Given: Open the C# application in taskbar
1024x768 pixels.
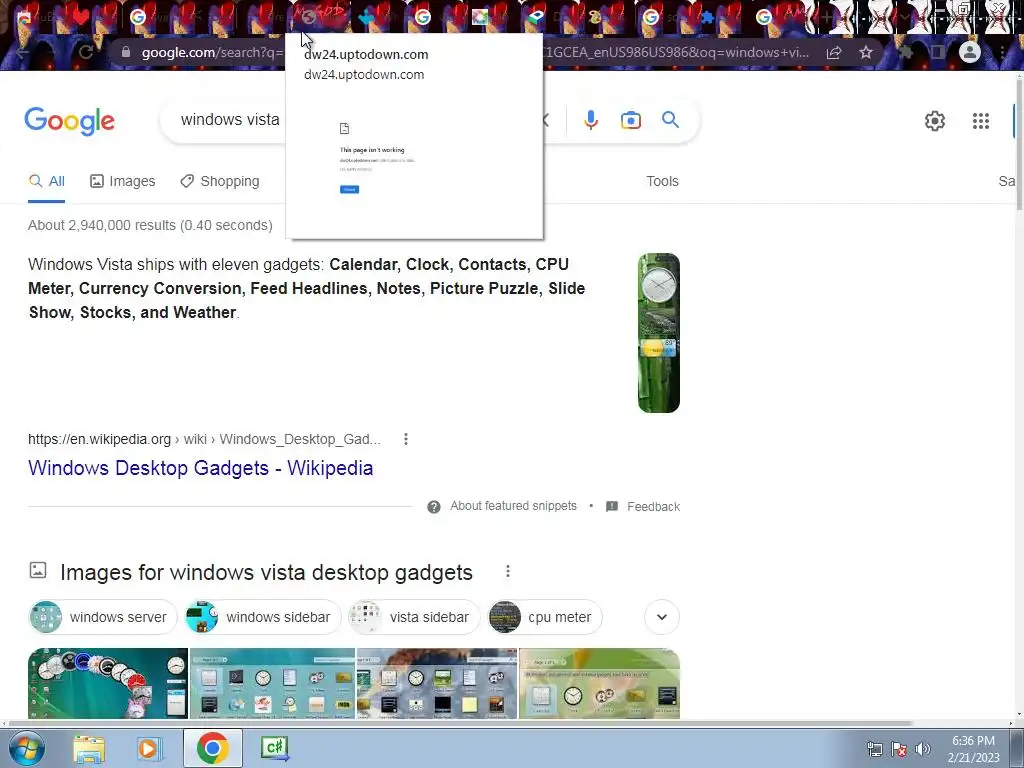Looking at the screenshot, I should point(274,748).
